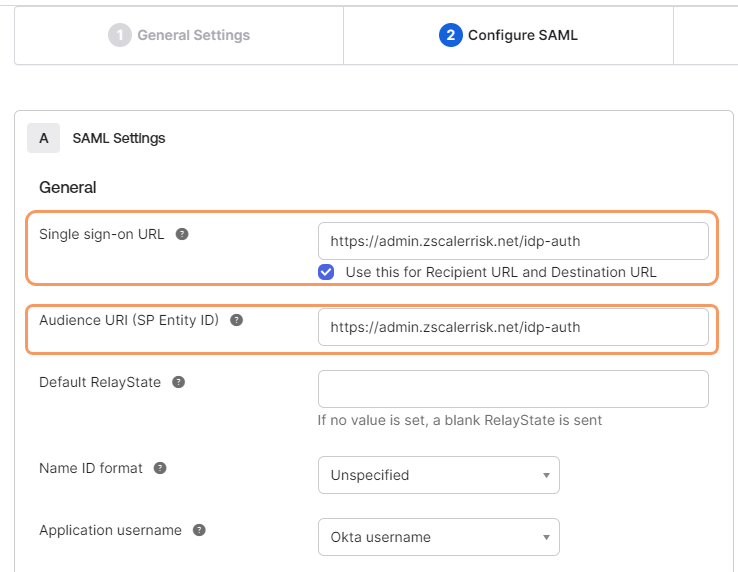Screen dimensions: 738x572
Task: Click the Single sign-on URL text field
Action: [x=512, y=241]
